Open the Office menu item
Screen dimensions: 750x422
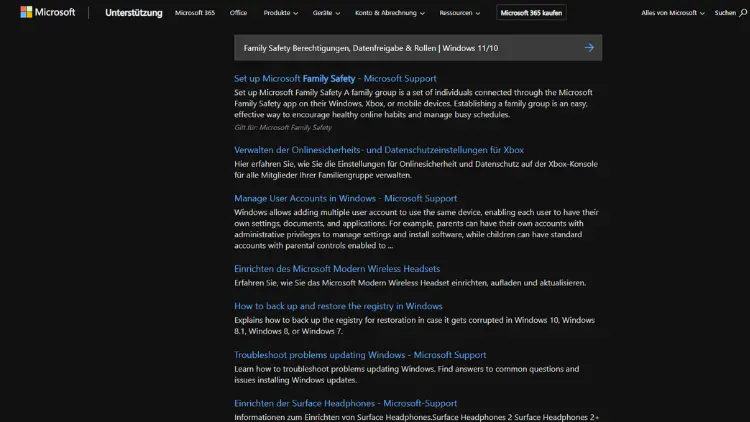tap(238, 13)
